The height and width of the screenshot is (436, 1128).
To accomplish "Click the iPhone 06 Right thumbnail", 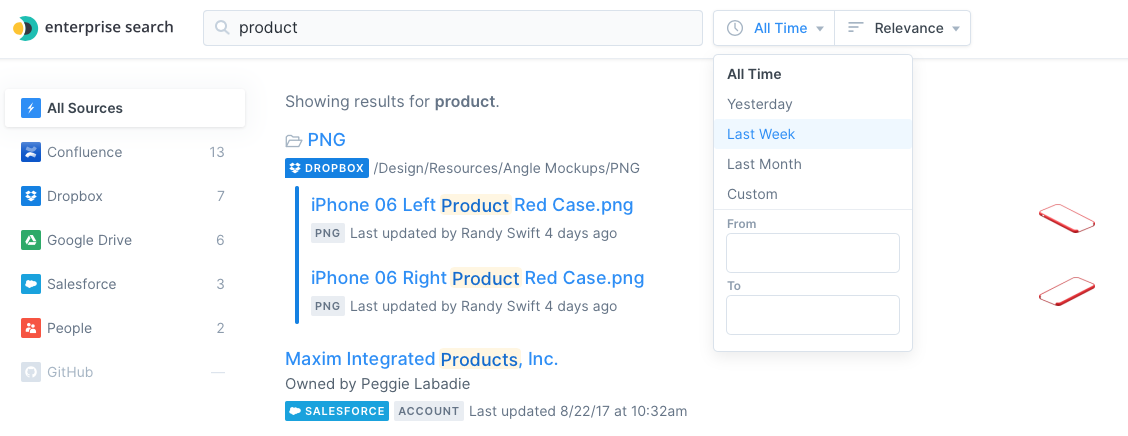I will [1066, 291].
